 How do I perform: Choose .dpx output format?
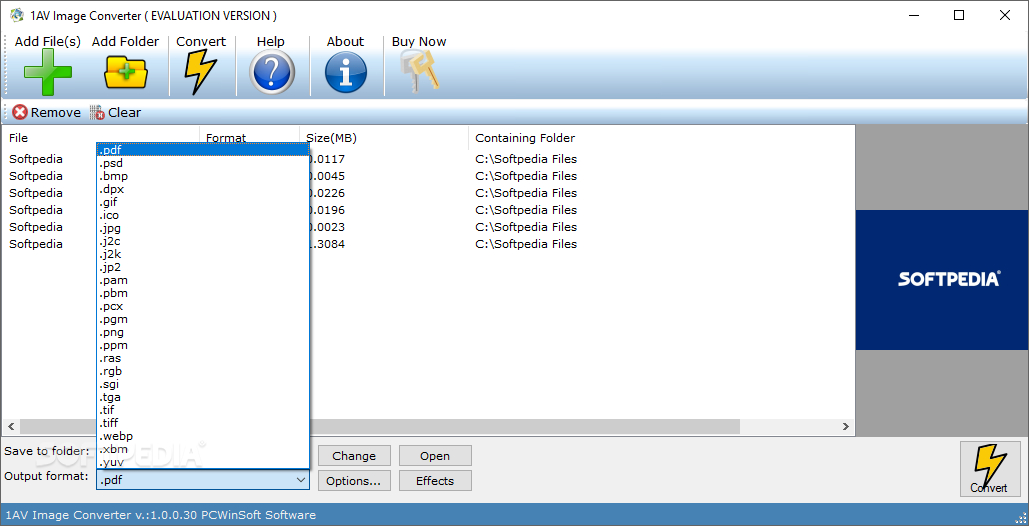click(x=203, y=190)
